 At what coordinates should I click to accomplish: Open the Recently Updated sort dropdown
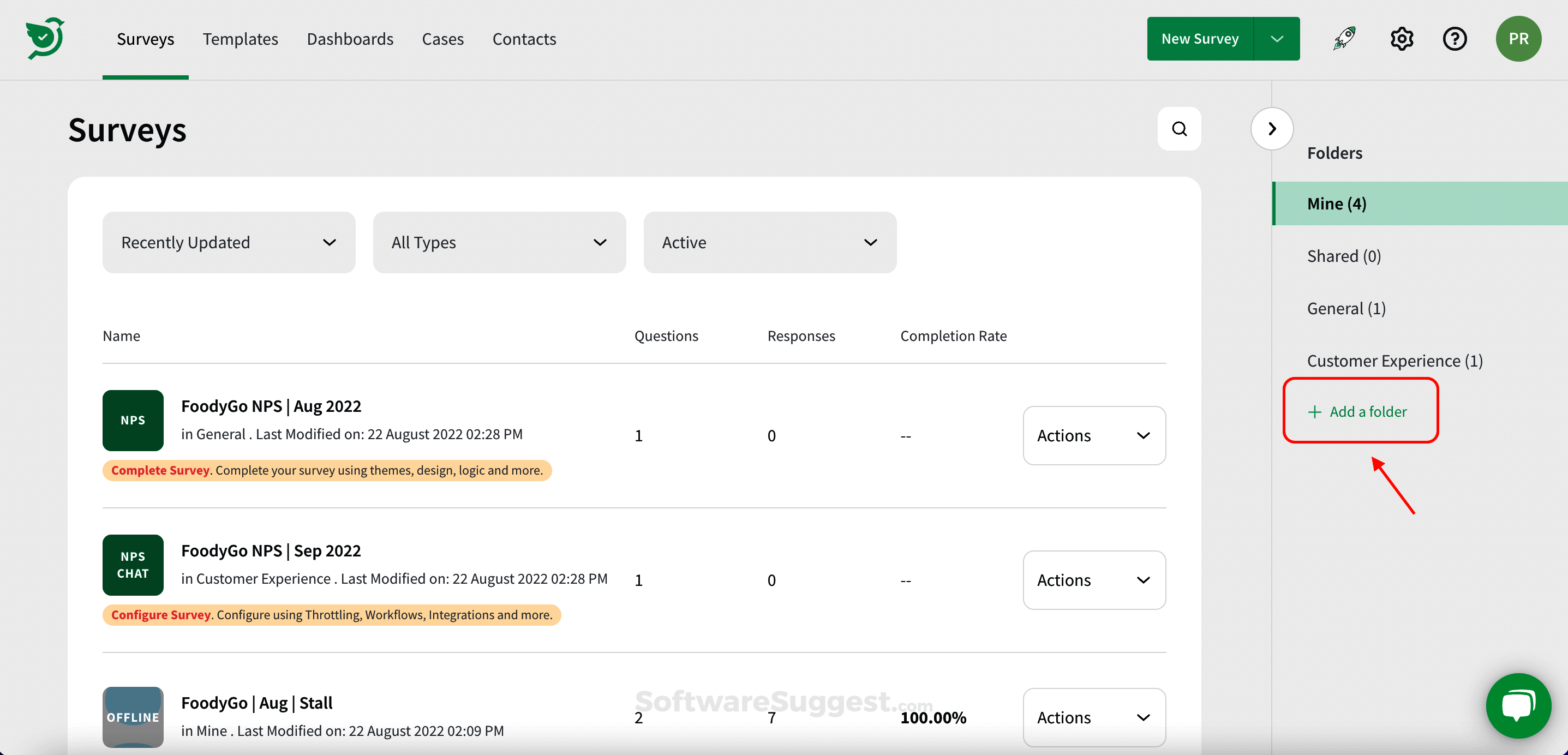pos(228,242)
